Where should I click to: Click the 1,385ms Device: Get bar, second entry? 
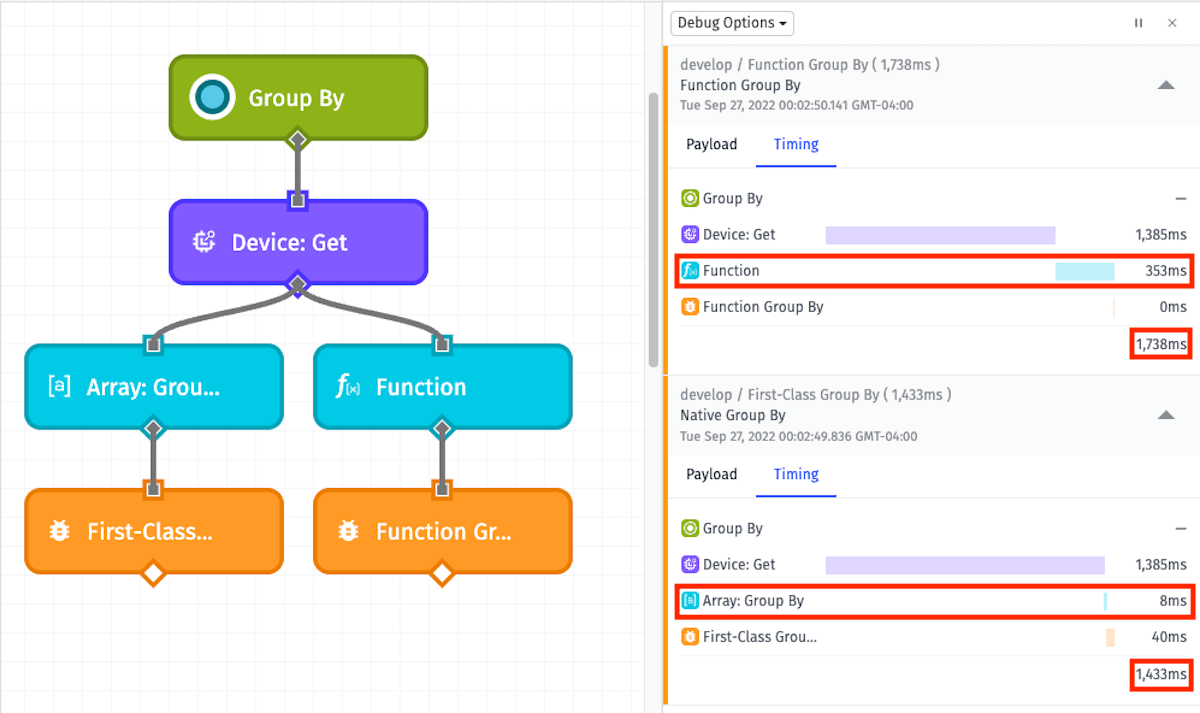tap(965, 565)
